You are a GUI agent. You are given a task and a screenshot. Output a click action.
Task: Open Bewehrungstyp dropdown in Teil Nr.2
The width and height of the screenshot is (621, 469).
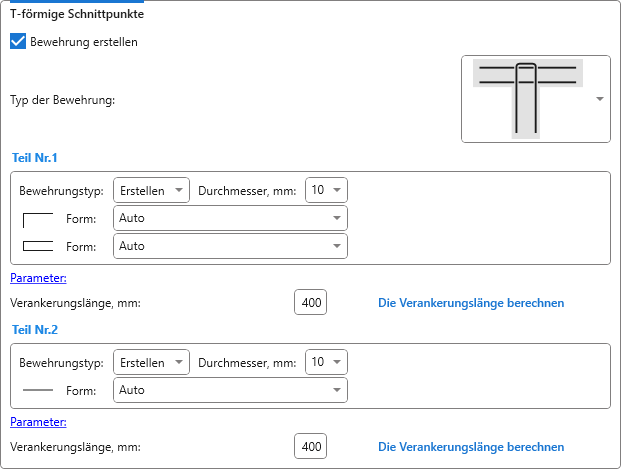[151, 361]
